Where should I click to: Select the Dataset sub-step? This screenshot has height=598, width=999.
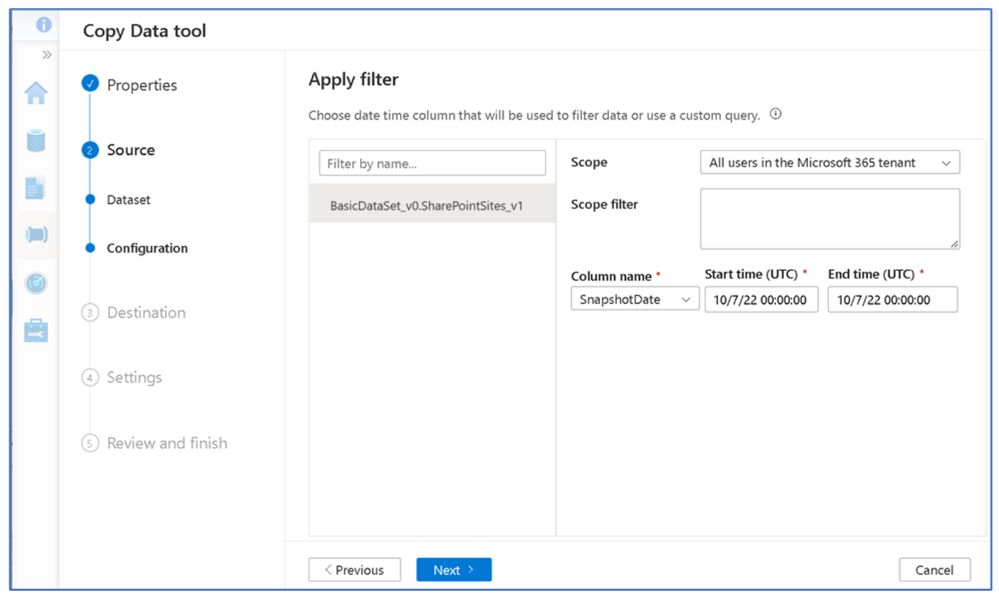(x=128, y=200)
